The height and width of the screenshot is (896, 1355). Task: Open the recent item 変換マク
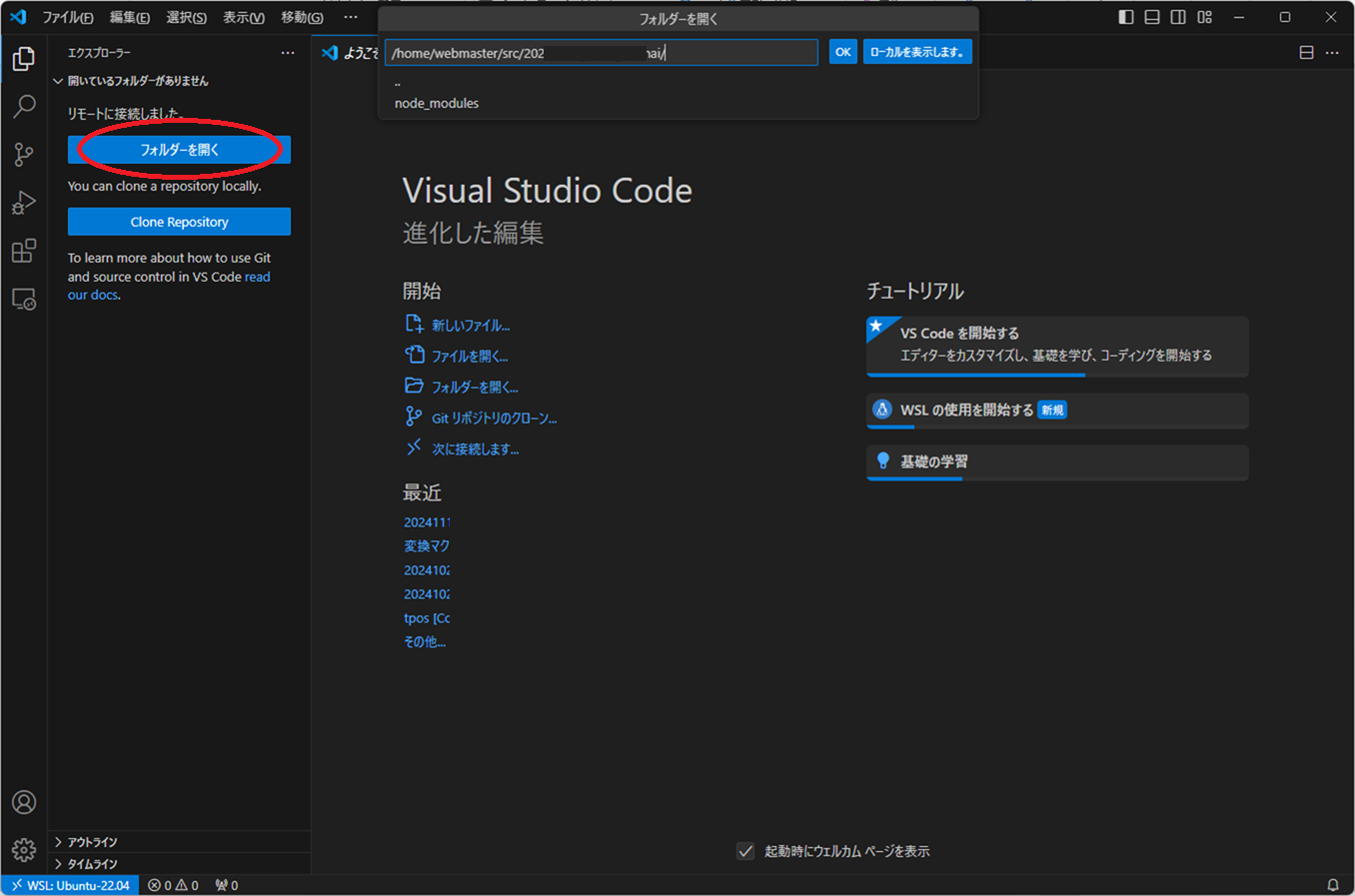pyautogui.click(x=427, y=546)
